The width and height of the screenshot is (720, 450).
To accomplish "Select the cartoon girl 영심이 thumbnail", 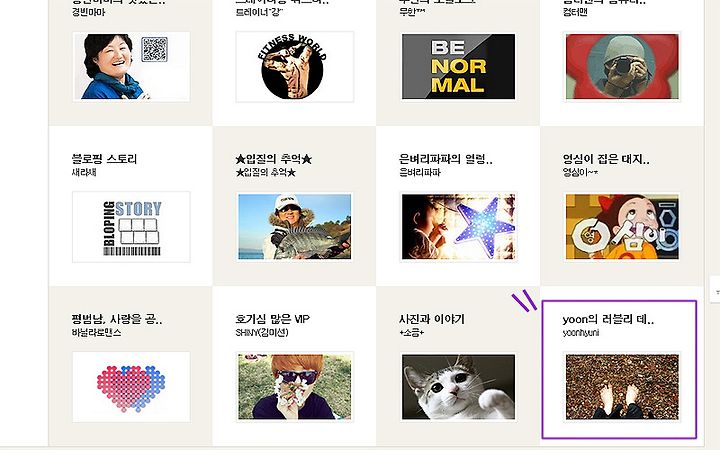I will click(622, 227).
